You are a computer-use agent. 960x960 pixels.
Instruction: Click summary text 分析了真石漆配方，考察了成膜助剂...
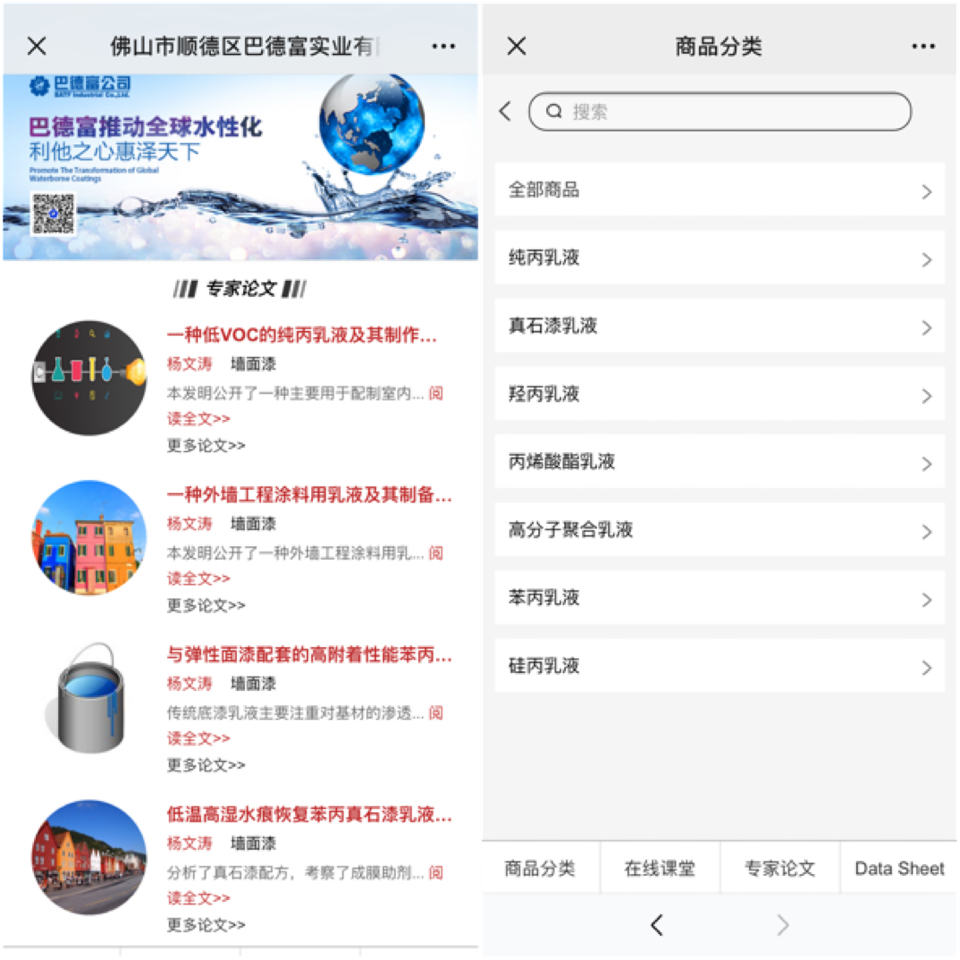pos(295,872)
